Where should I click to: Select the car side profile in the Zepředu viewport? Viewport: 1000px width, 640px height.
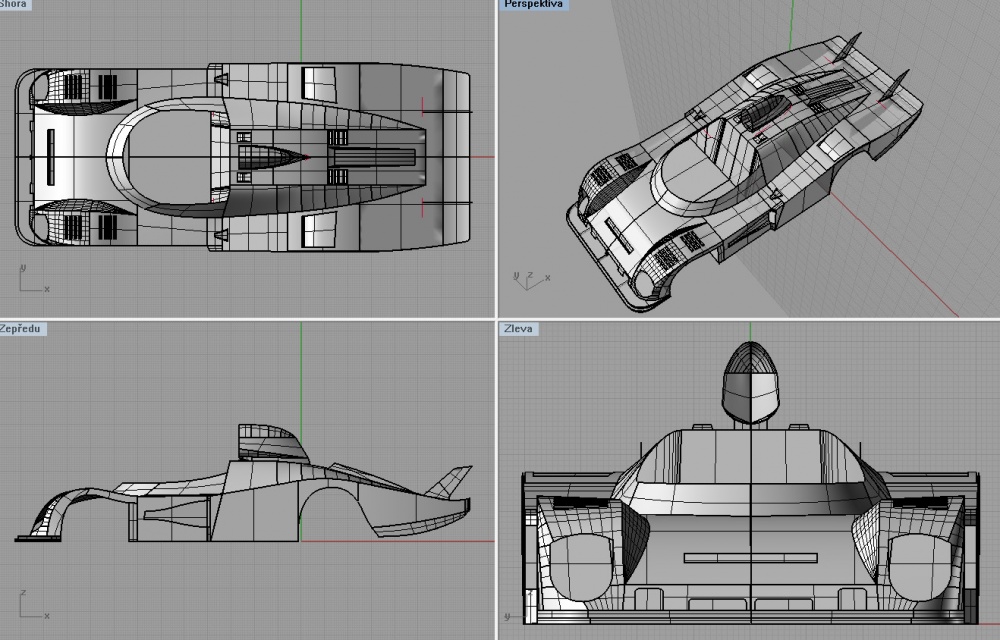coord(243,483)
